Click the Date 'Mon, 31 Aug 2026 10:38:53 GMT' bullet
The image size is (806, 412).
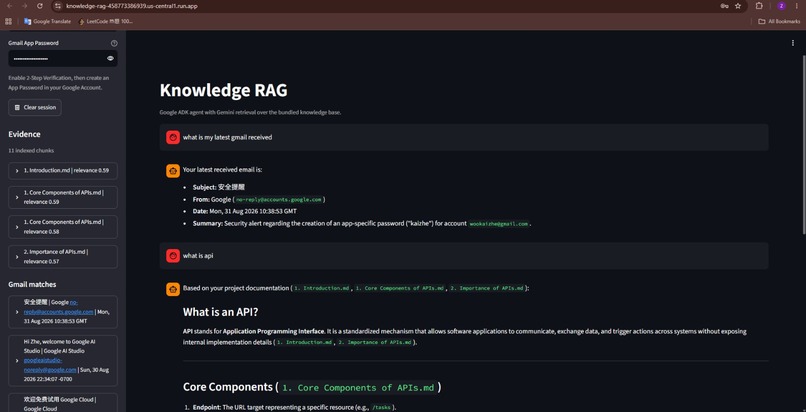(245, 212)
